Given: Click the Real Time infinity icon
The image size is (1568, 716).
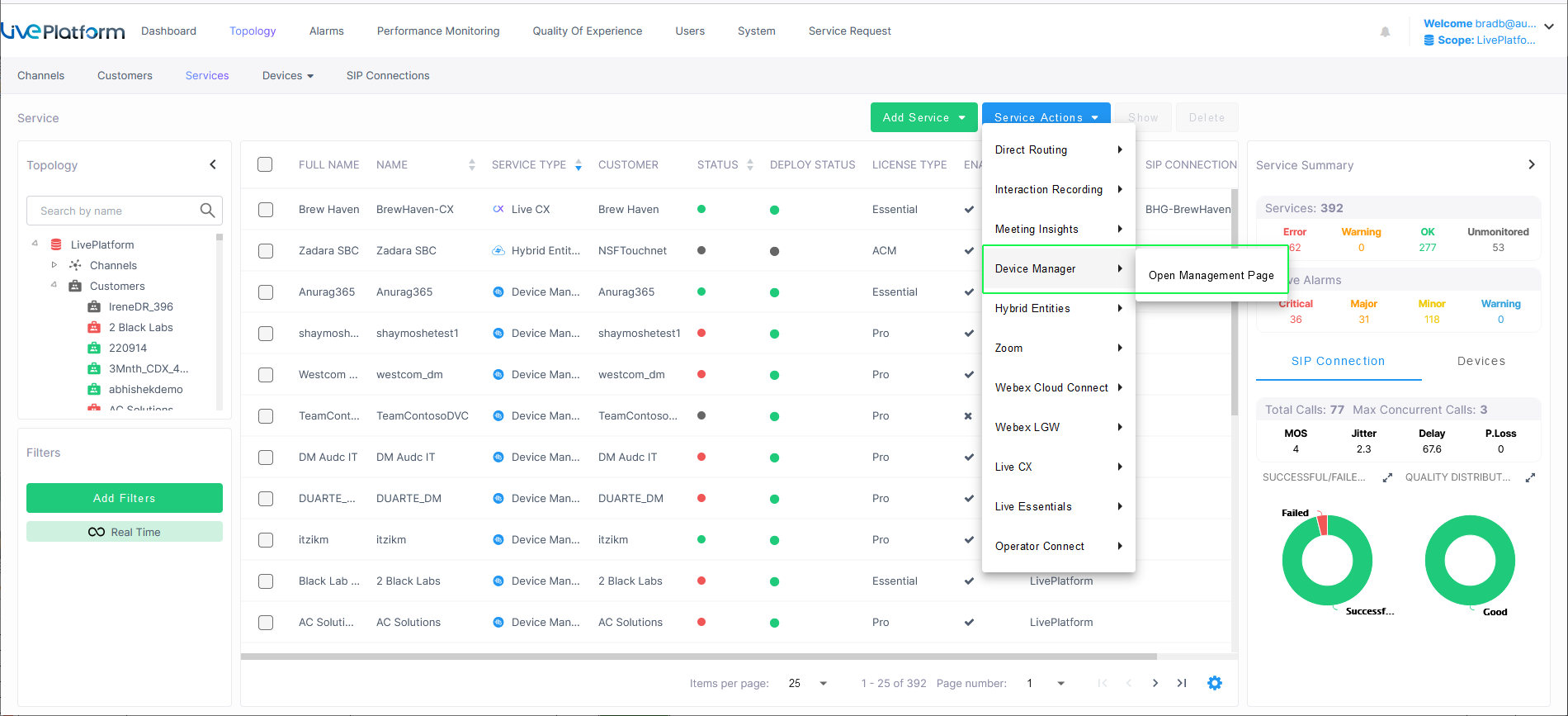Looking at the screenshot, I should (x=97, y=532).
